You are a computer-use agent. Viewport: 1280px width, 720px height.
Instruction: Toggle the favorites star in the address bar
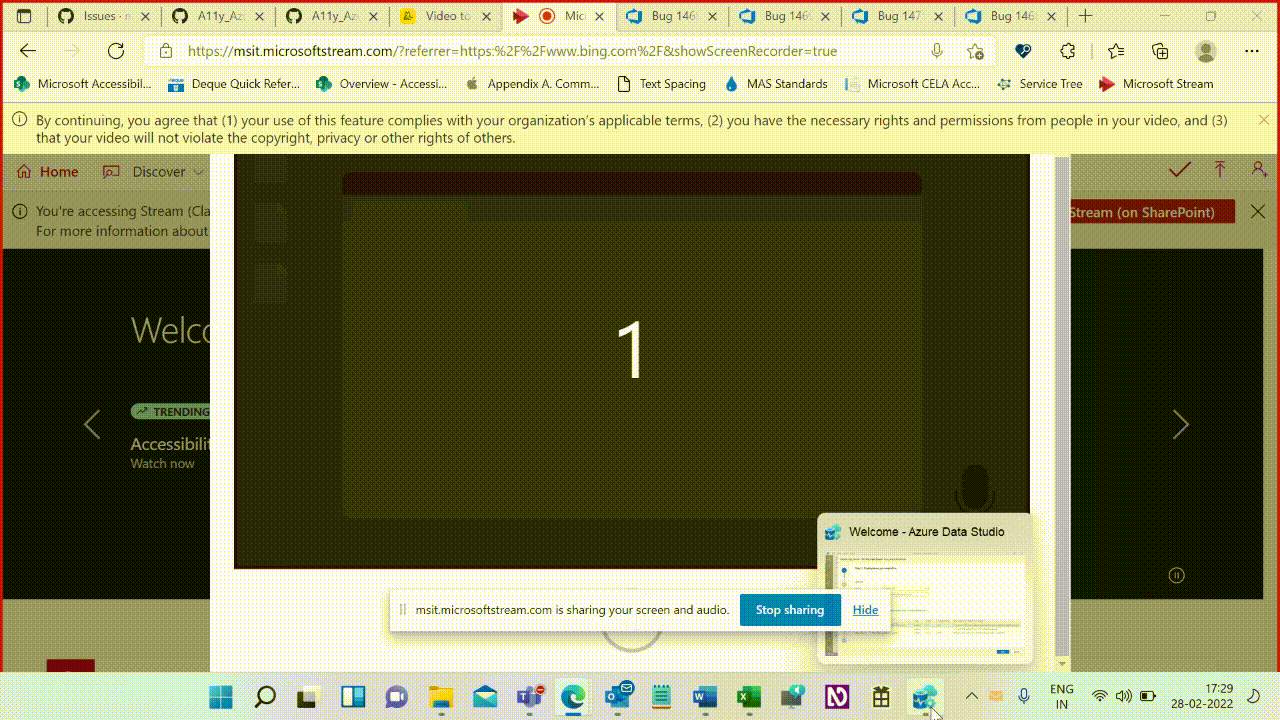pyautogui.click(x=975, y=51)
